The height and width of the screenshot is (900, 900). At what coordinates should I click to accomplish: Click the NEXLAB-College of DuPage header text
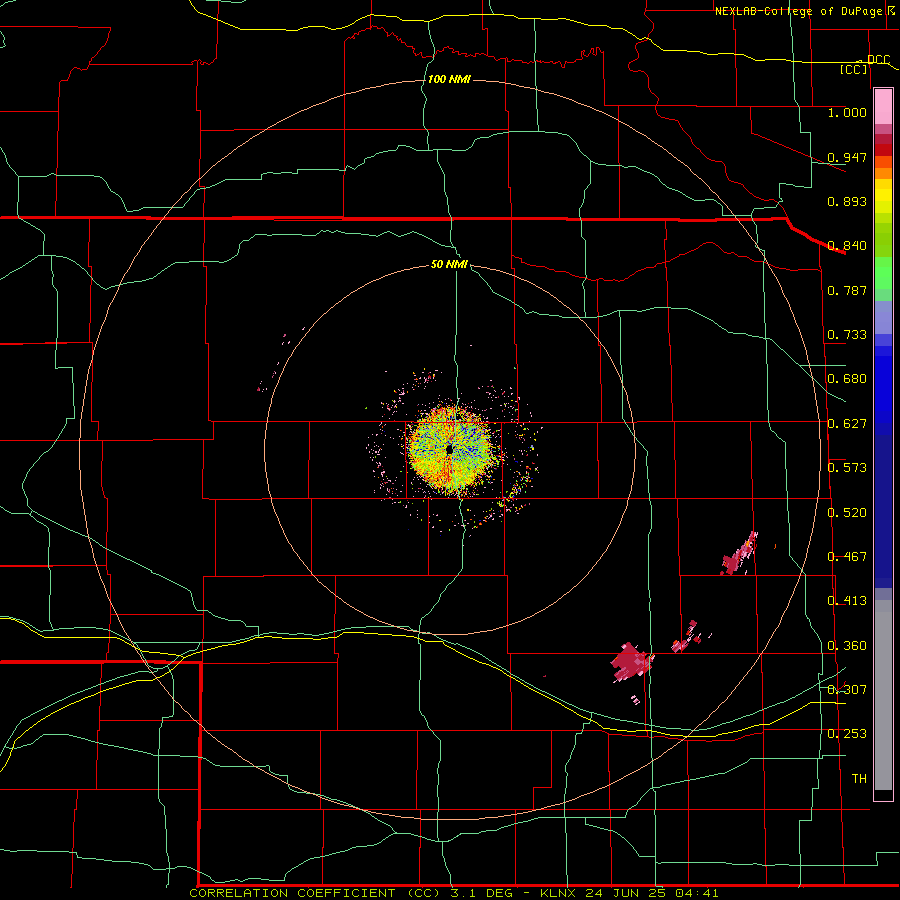point(798,11)
